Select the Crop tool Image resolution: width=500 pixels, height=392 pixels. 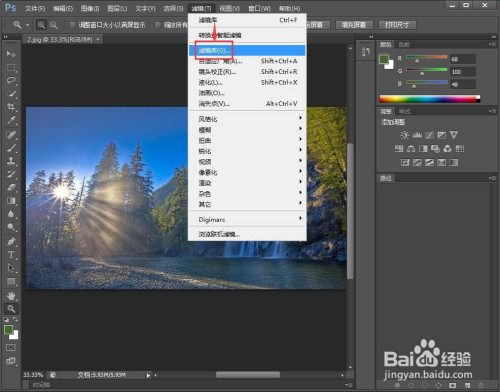[x=11, y=107]
